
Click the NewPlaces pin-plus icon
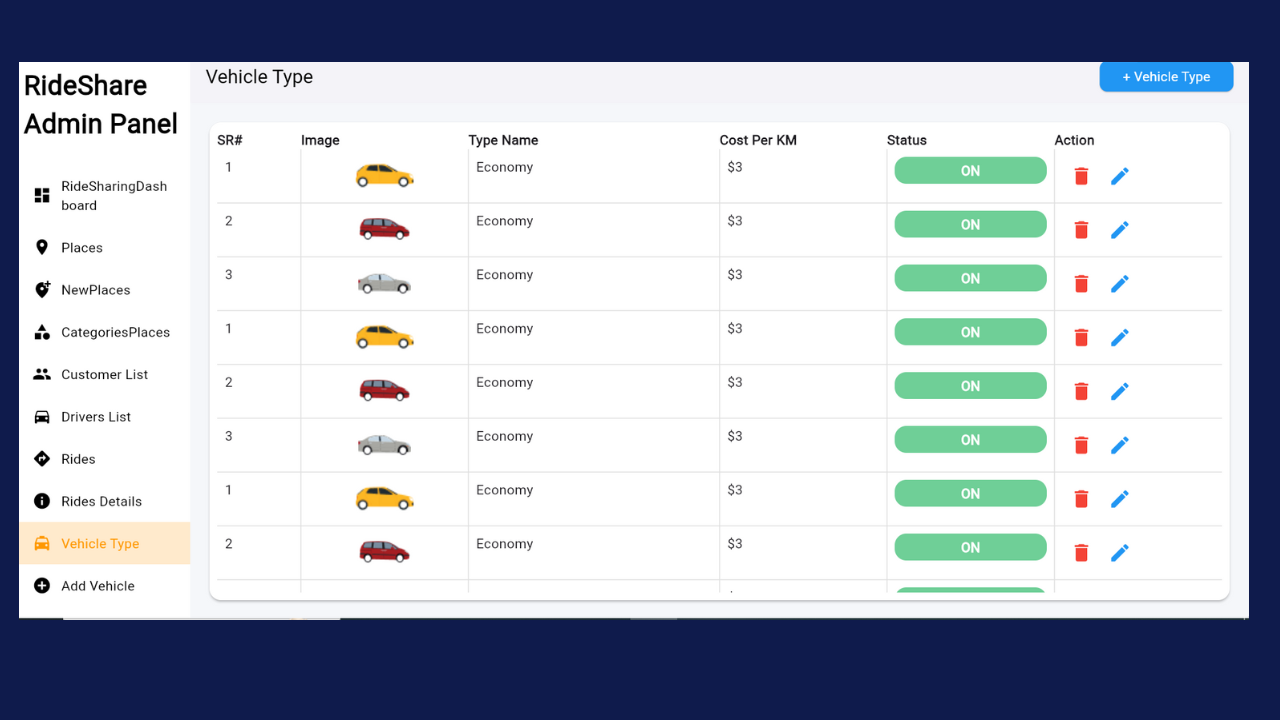pos(42,290)
